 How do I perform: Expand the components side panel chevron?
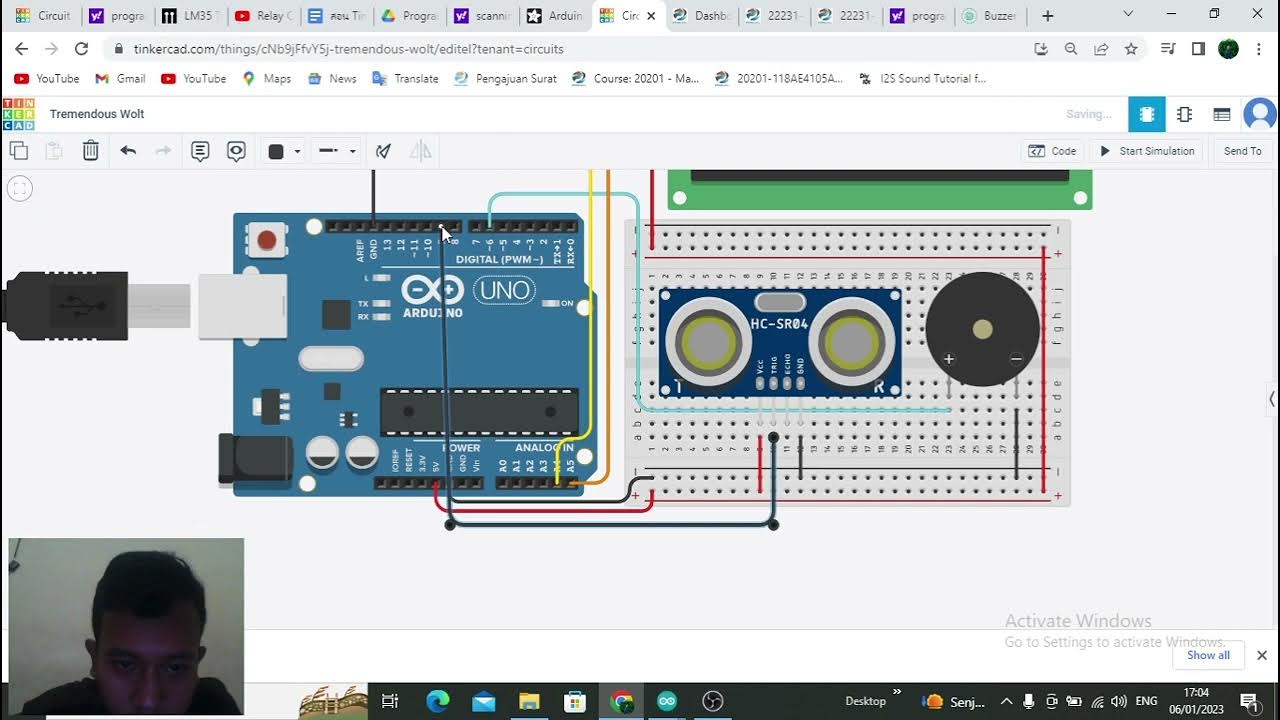click(1272, 399)
